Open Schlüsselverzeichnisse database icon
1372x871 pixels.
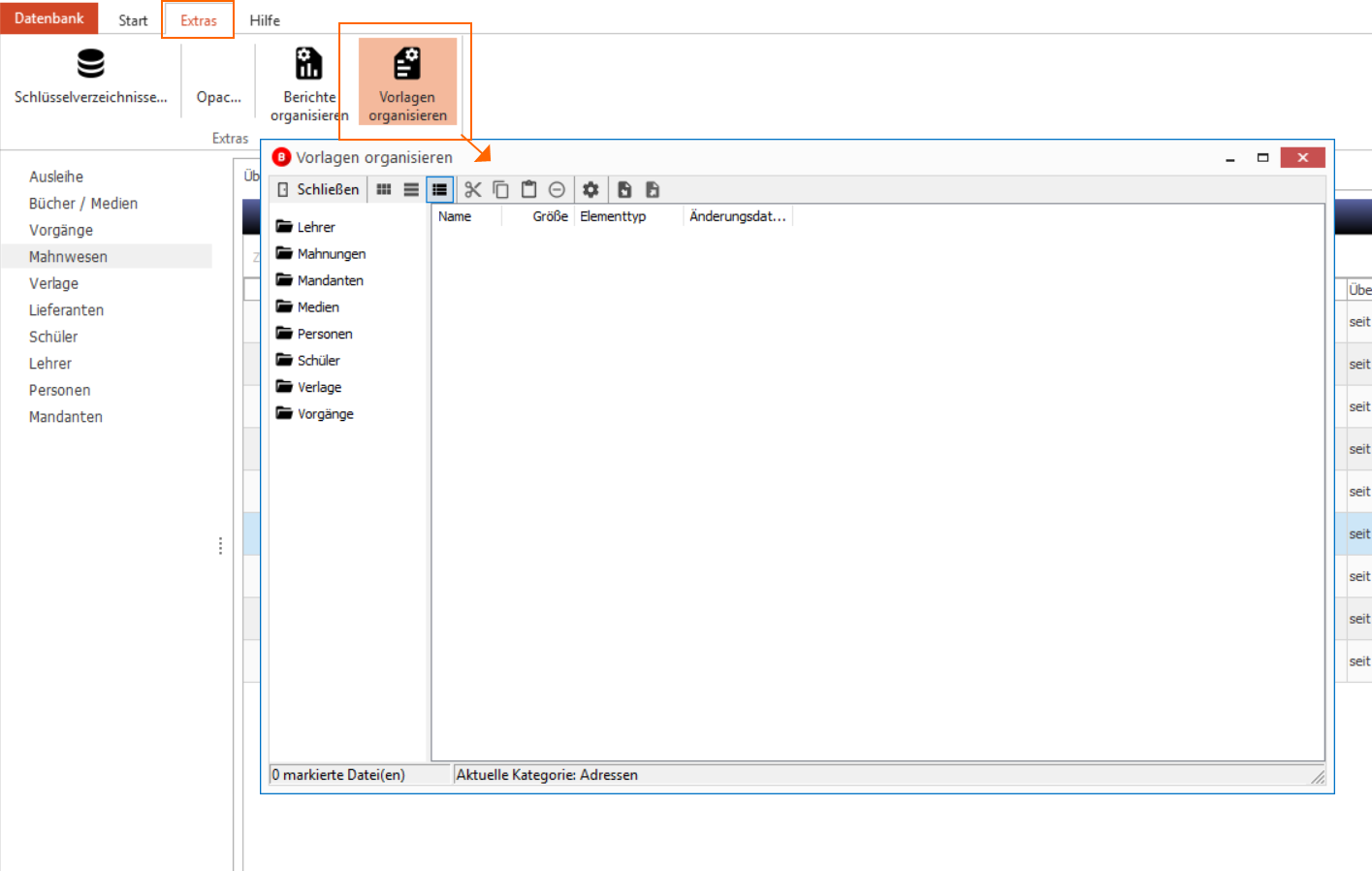coord(90,64)
